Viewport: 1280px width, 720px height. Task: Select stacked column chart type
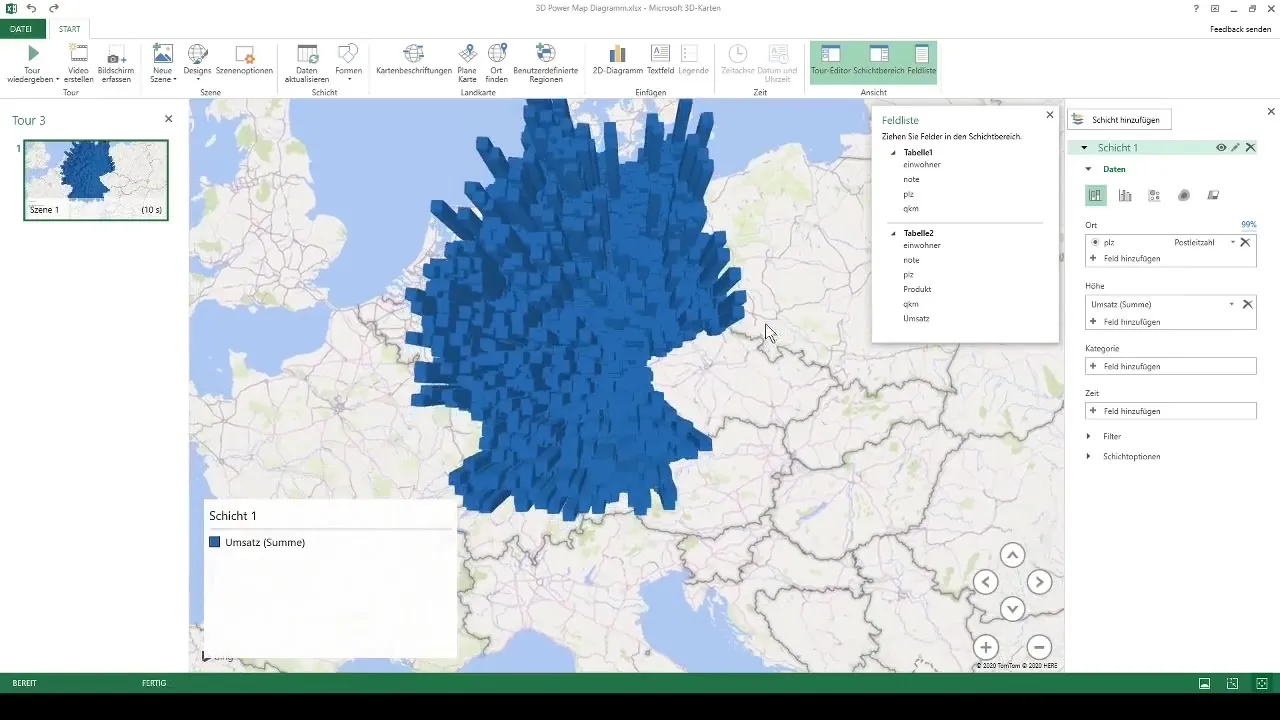click(1096, 196)
